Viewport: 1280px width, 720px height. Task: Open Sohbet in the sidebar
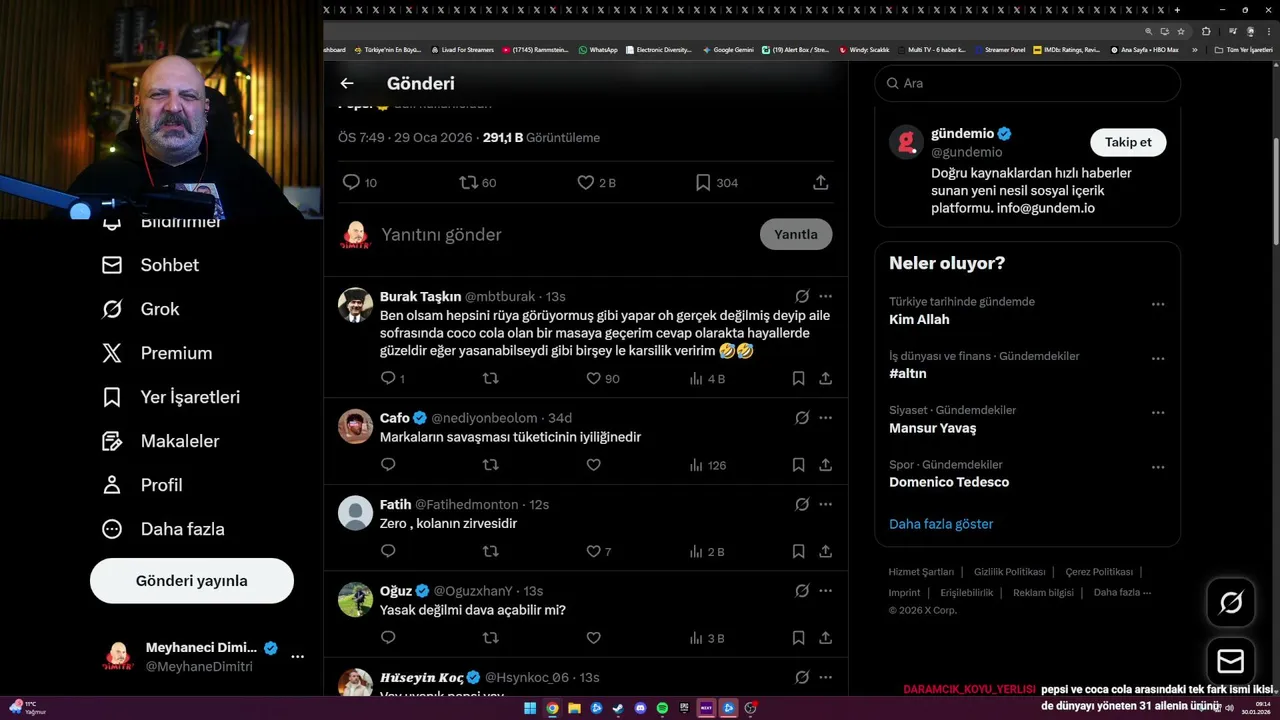[x=151, y=265]
